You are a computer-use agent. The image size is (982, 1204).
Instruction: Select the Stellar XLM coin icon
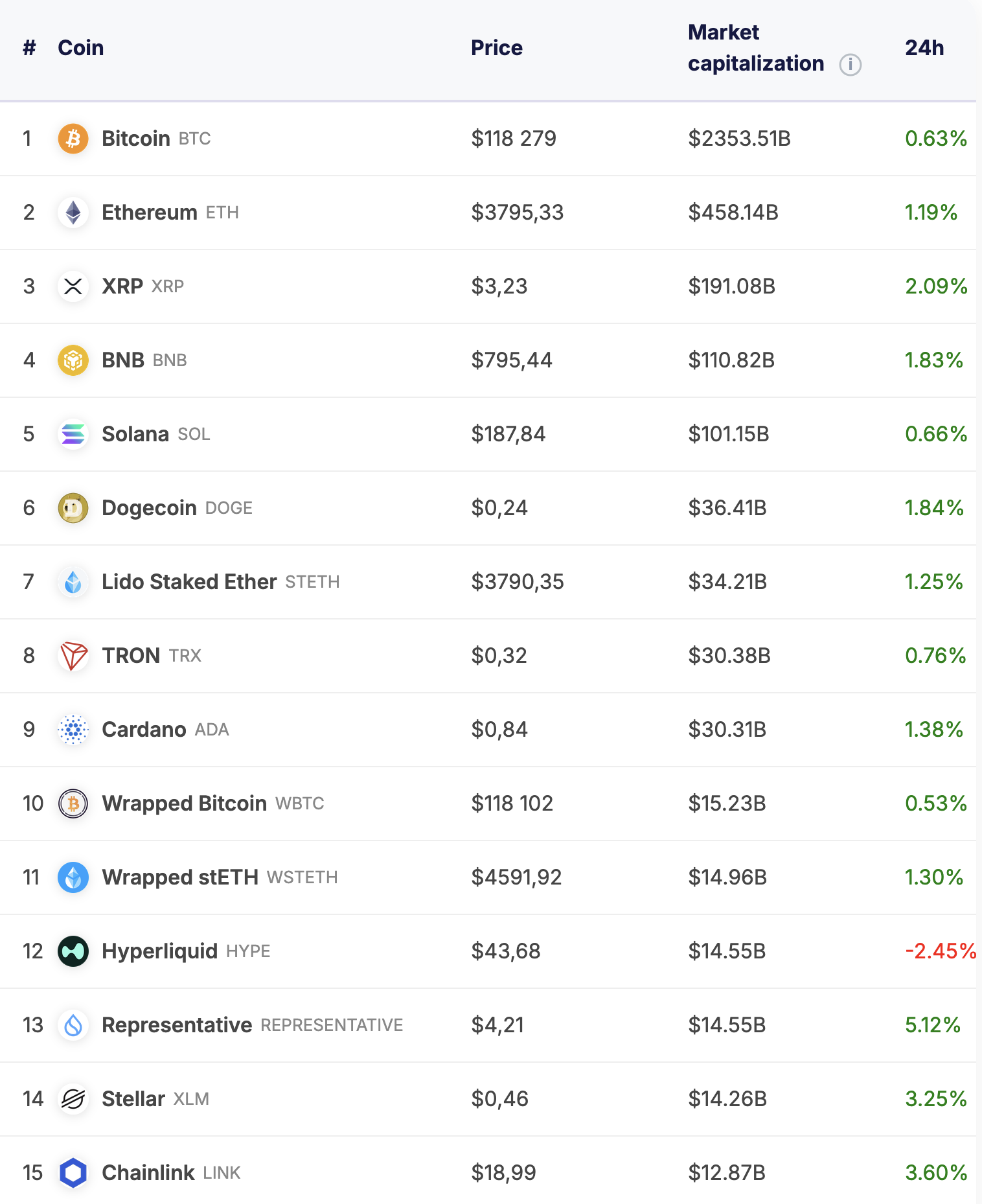click(x=73, y=1098)
